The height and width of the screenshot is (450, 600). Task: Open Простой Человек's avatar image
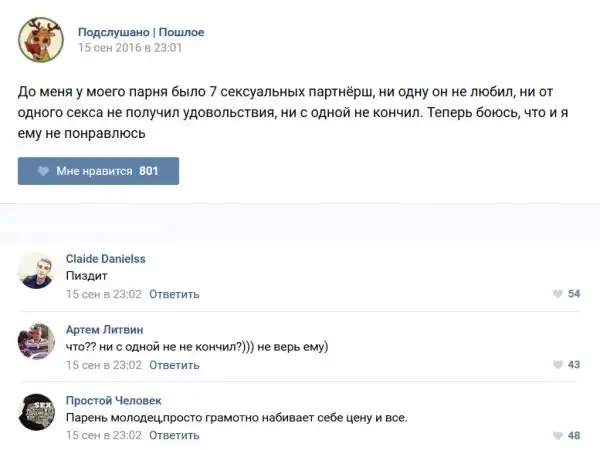pos(36,412)
